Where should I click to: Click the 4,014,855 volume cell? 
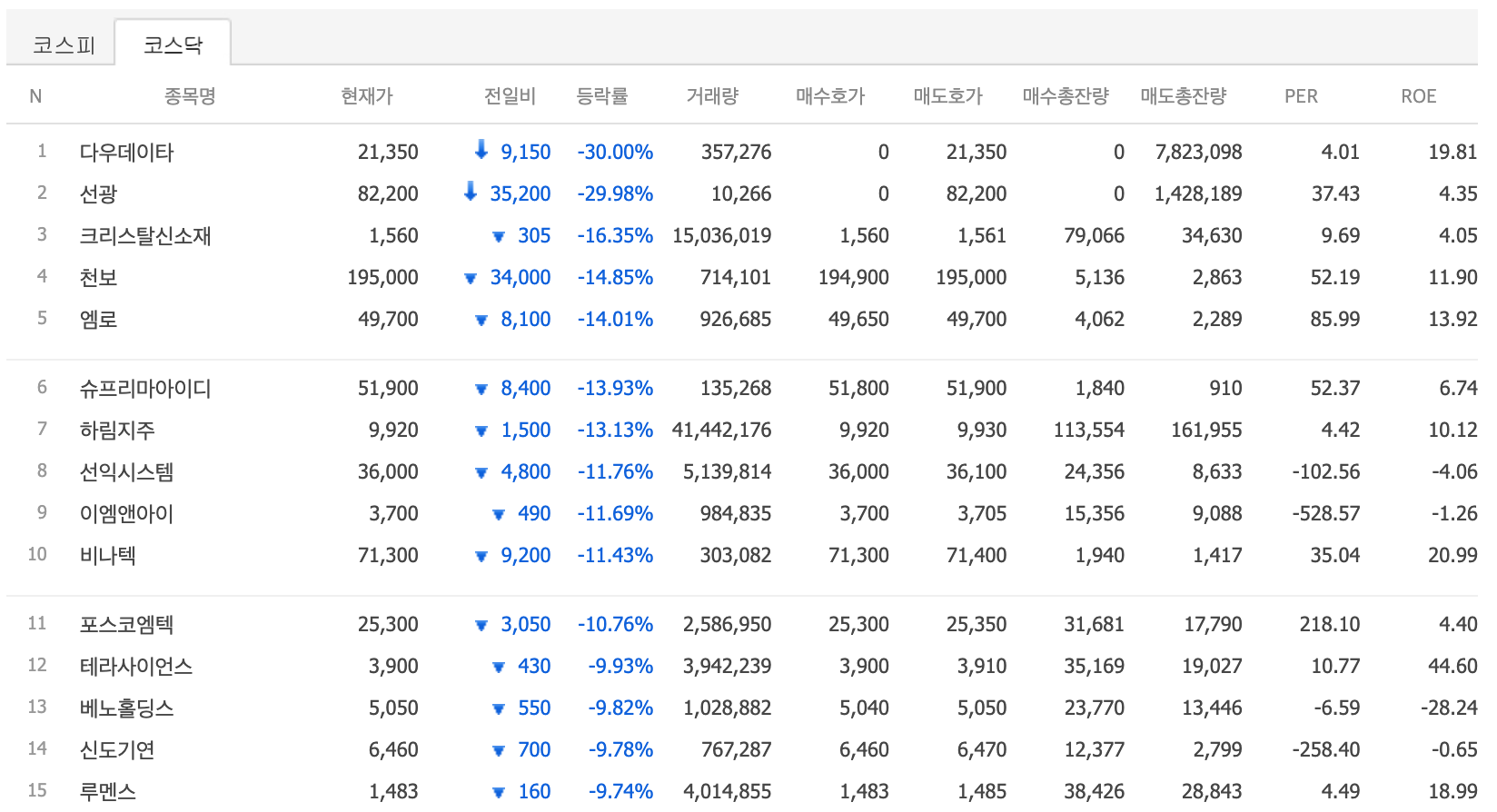(728, 791)
